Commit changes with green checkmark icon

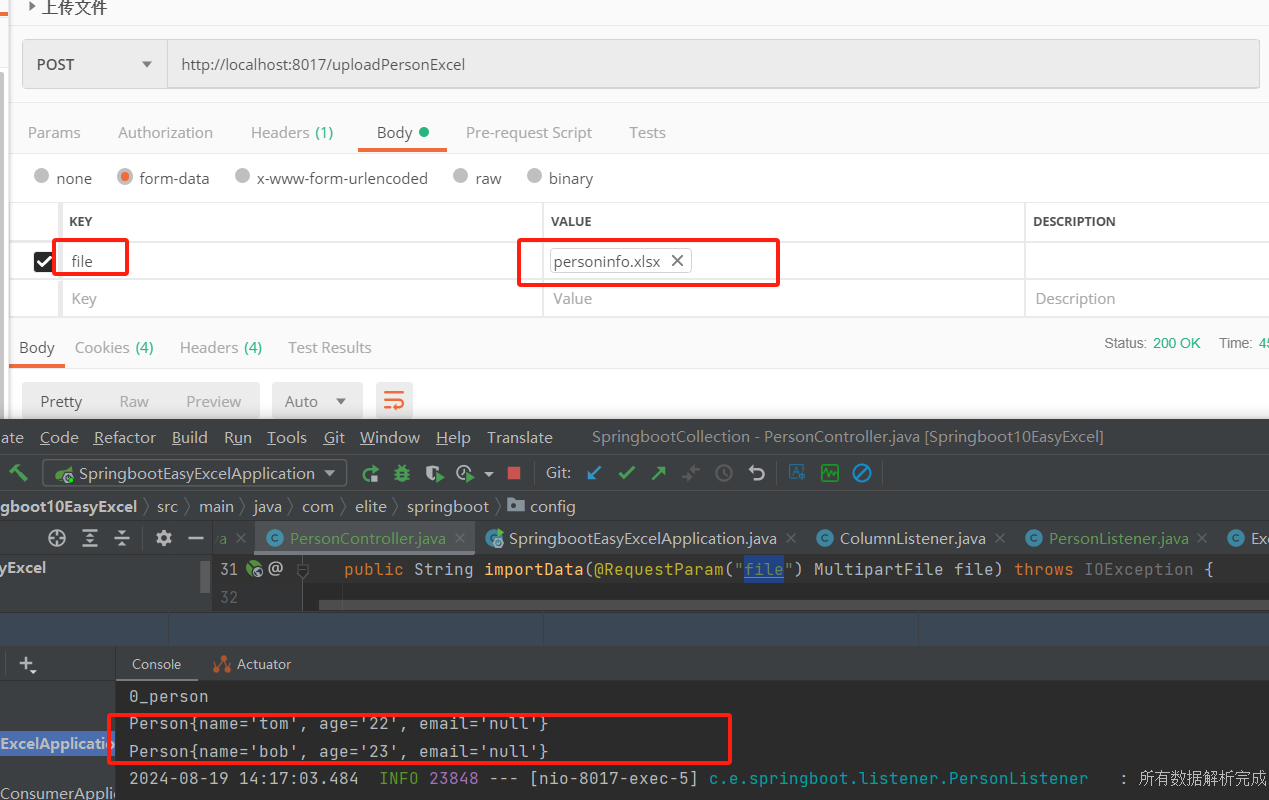[627, 473]
